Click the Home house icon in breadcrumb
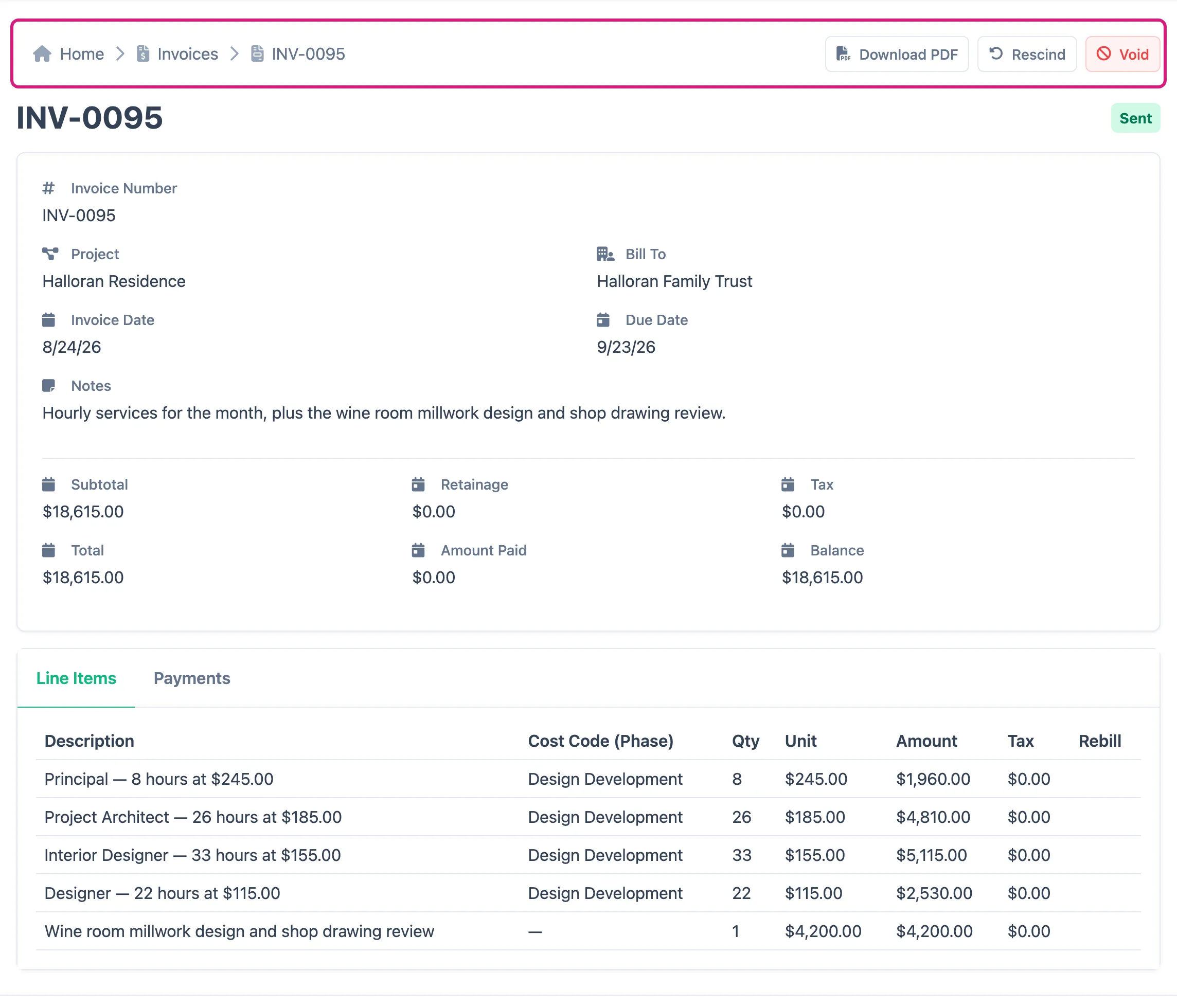This screenshot has width=1177, height=1008. tap(42, 54)
